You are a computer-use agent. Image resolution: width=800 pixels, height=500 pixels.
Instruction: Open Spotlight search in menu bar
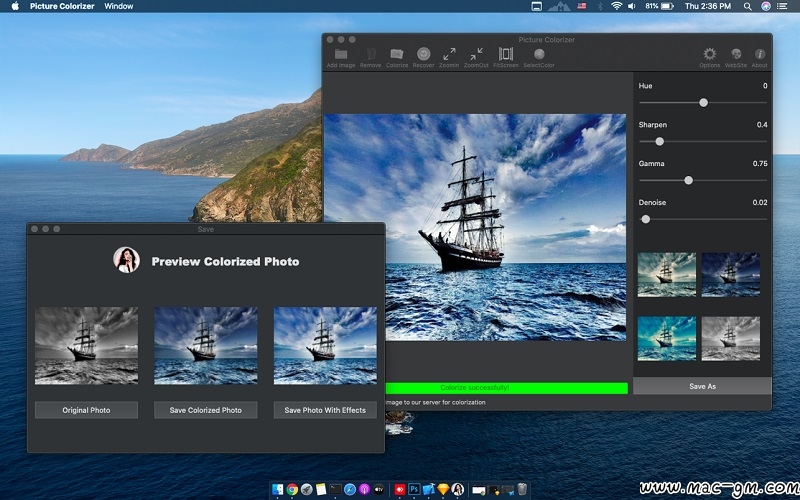[x=747, y=6]
